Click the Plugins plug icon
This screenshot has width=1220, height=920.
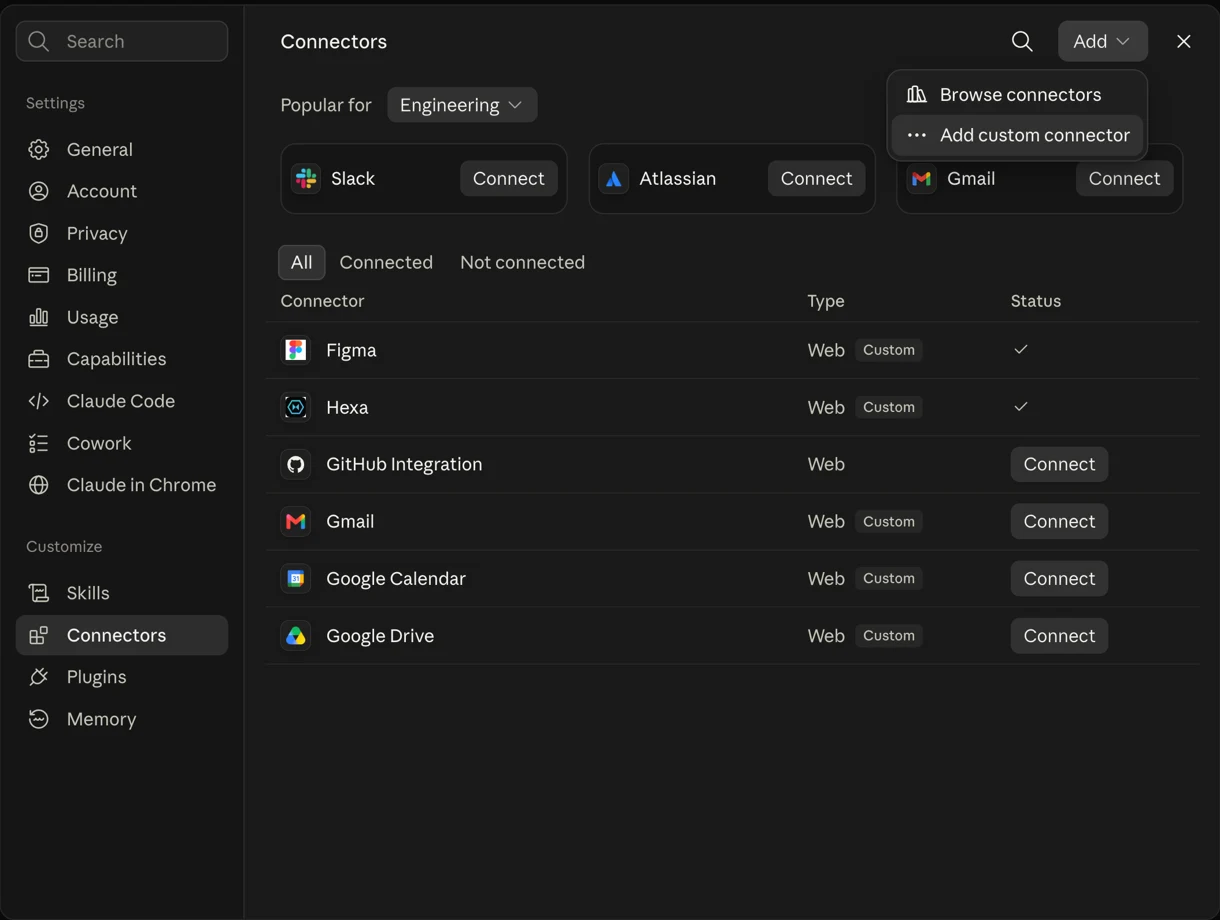point(39,677)
